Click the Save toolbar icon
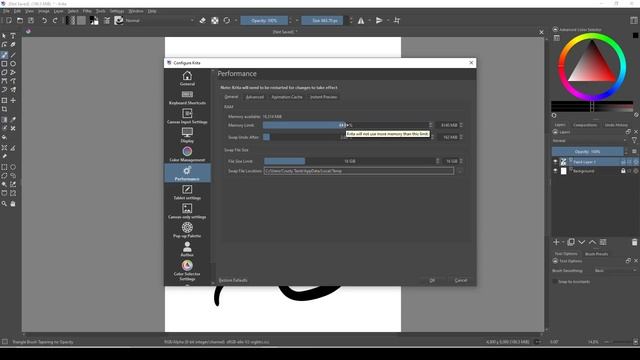 (x=31, y=20)
